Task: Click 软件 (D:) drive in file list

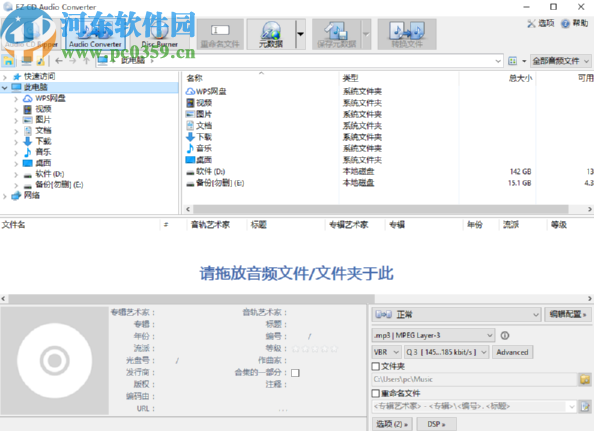Action: pyautogui.click(x=211, y=172)
